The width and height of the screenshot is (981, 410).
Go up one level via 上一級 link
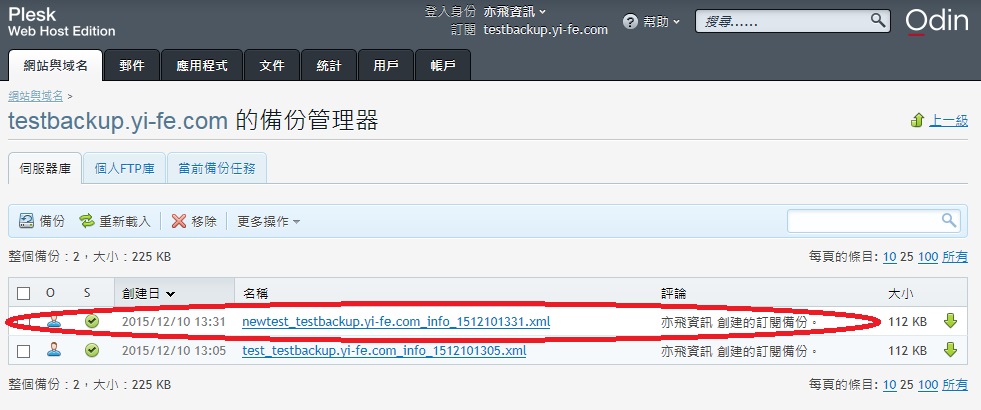[948, 121]
